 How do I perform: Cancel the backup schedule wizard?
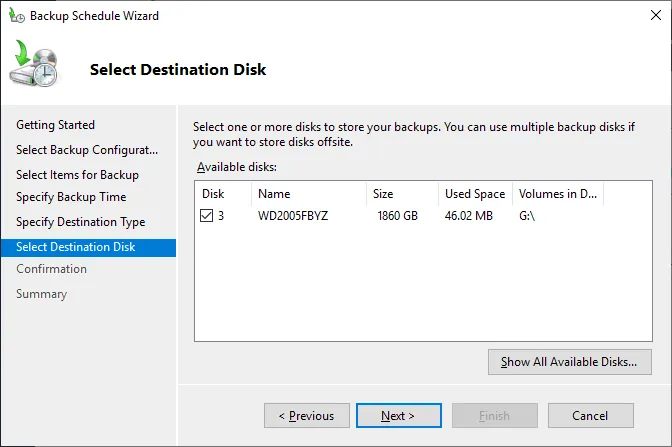[x=590, y=416]
